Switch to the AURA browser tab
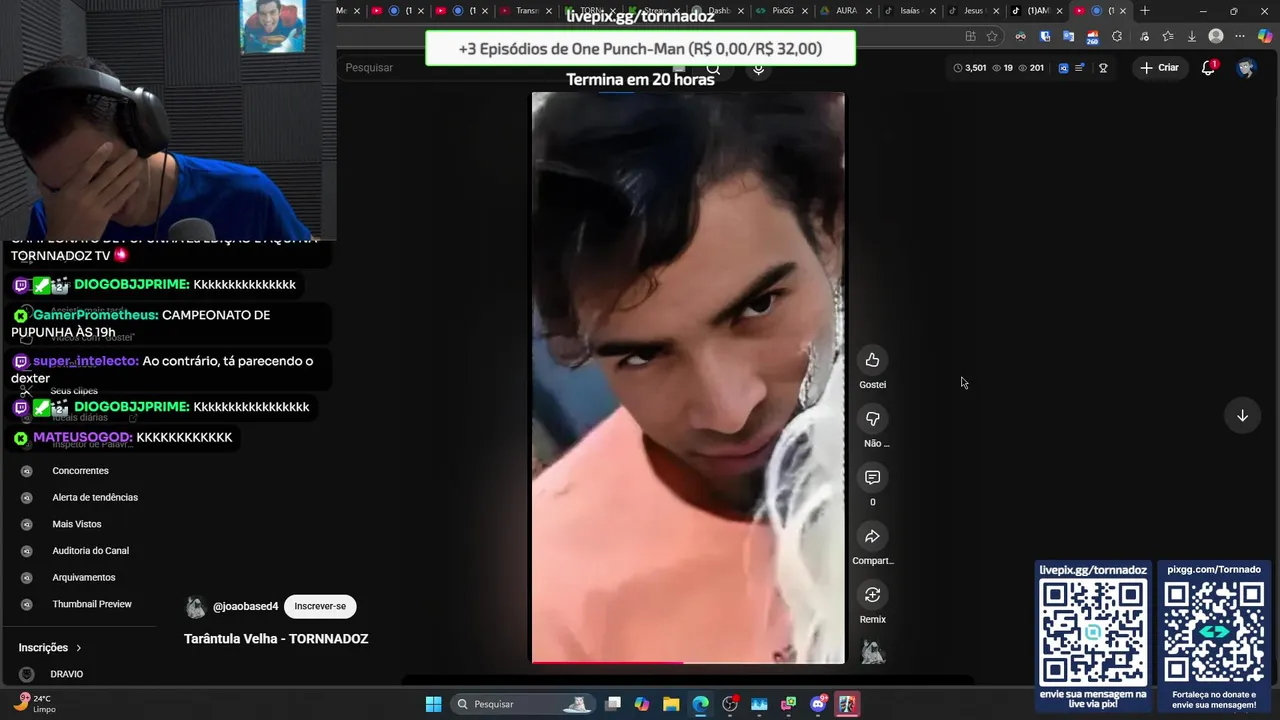Screen dimensions: 1280x720 pos(845,11)
